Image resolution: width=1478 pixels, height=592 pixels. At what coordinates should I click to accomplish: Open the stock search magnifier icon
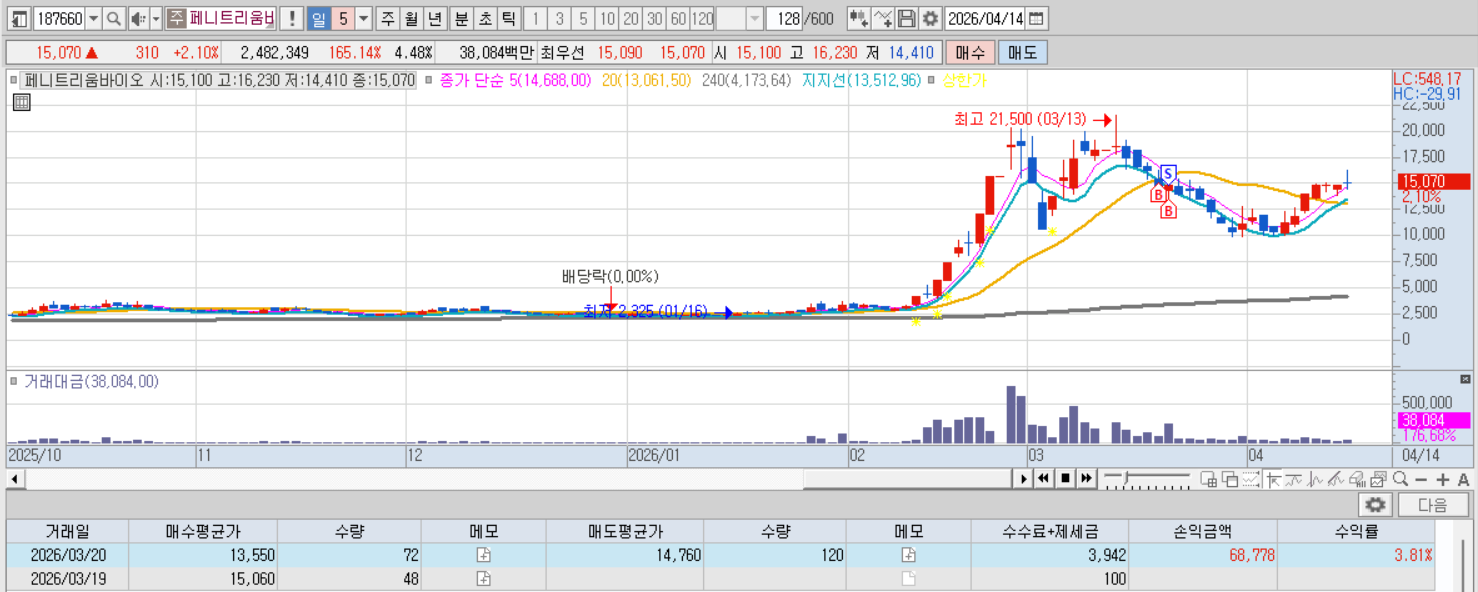[x=114, y=19]
